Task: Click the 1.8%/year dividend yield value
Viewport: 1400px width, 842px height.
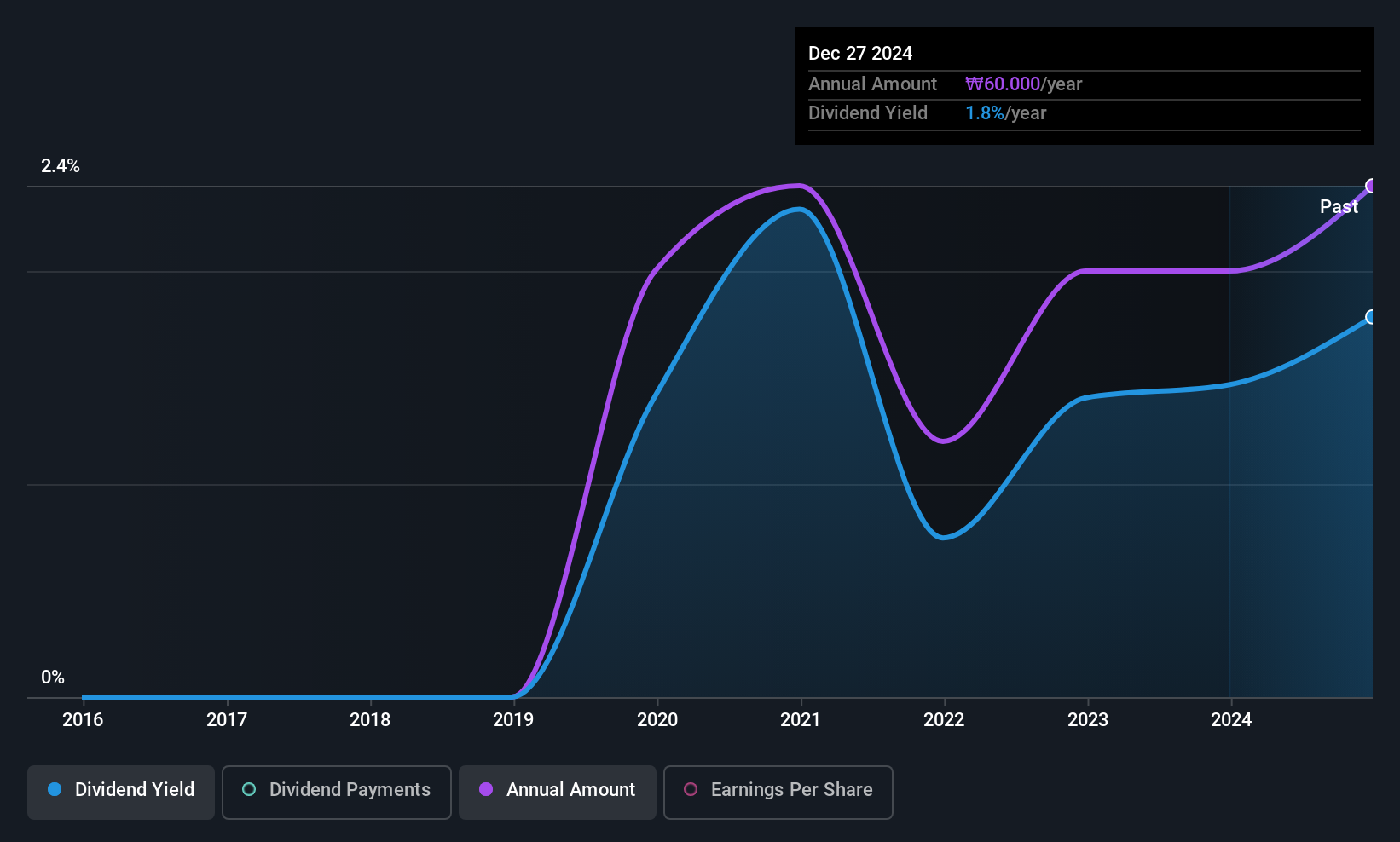Action: [1005, 113]
